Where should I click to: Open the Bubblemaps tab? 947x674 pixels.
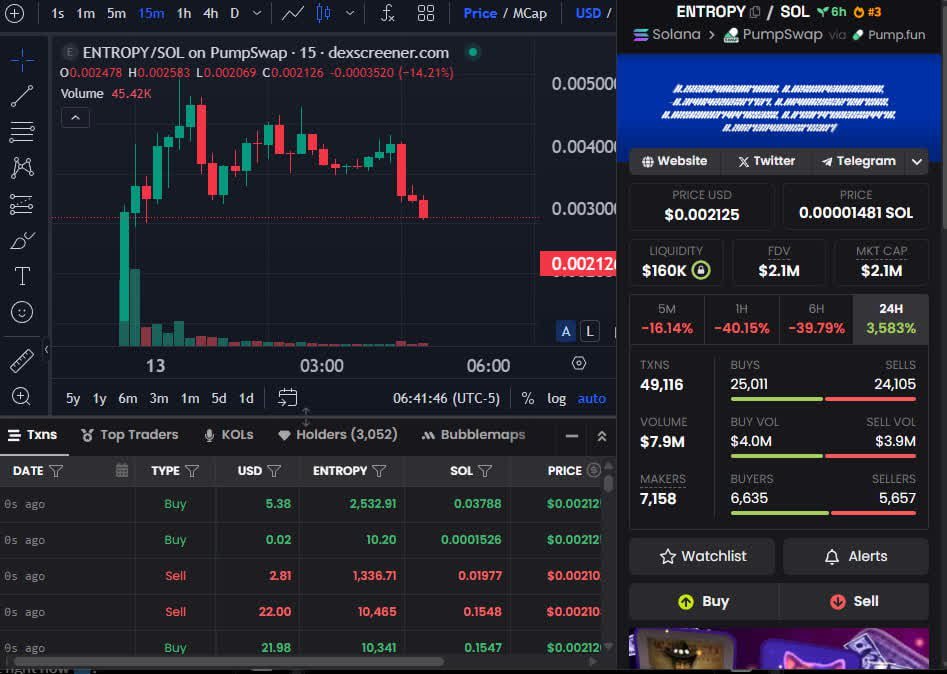tap(474, 435)
